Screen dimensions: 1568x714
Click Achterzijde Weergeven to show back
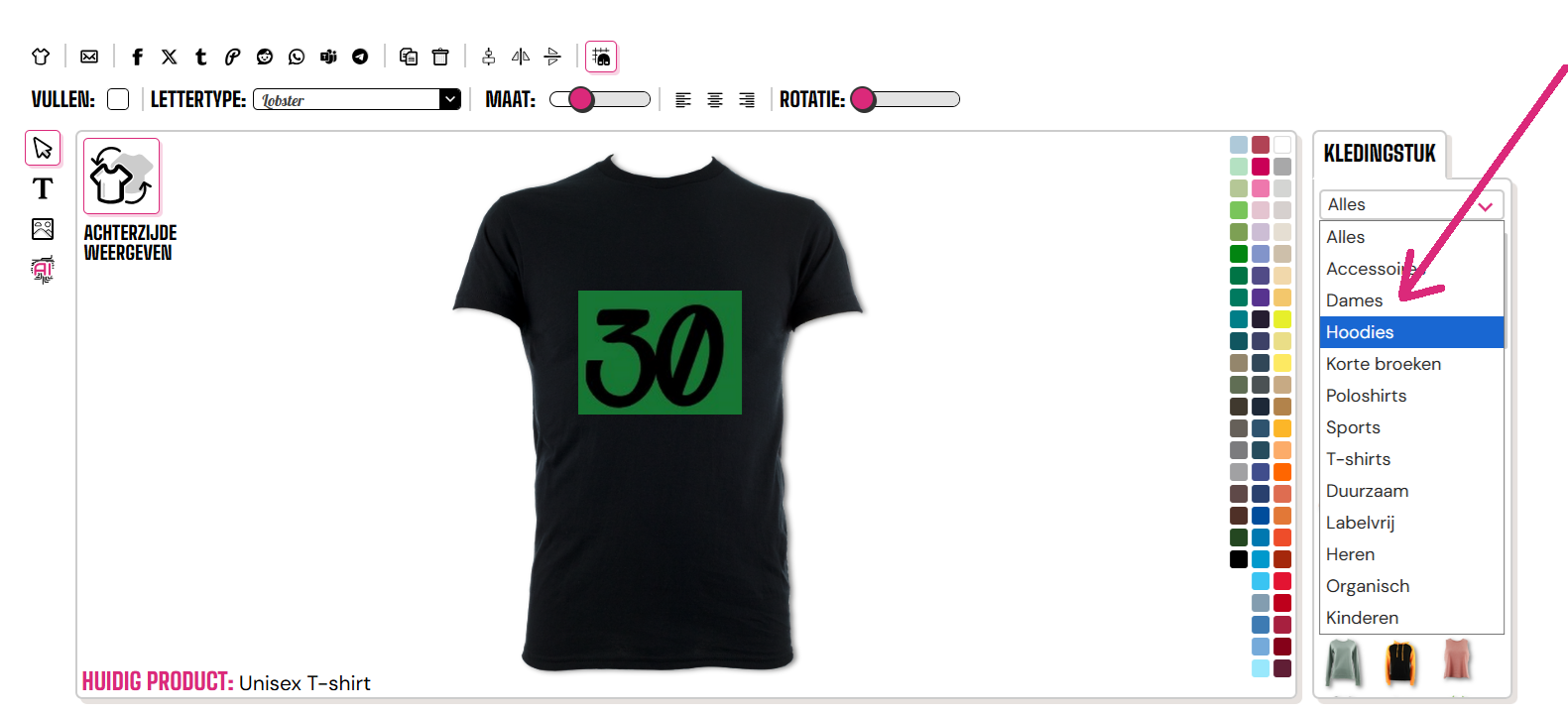click(122, 178)
